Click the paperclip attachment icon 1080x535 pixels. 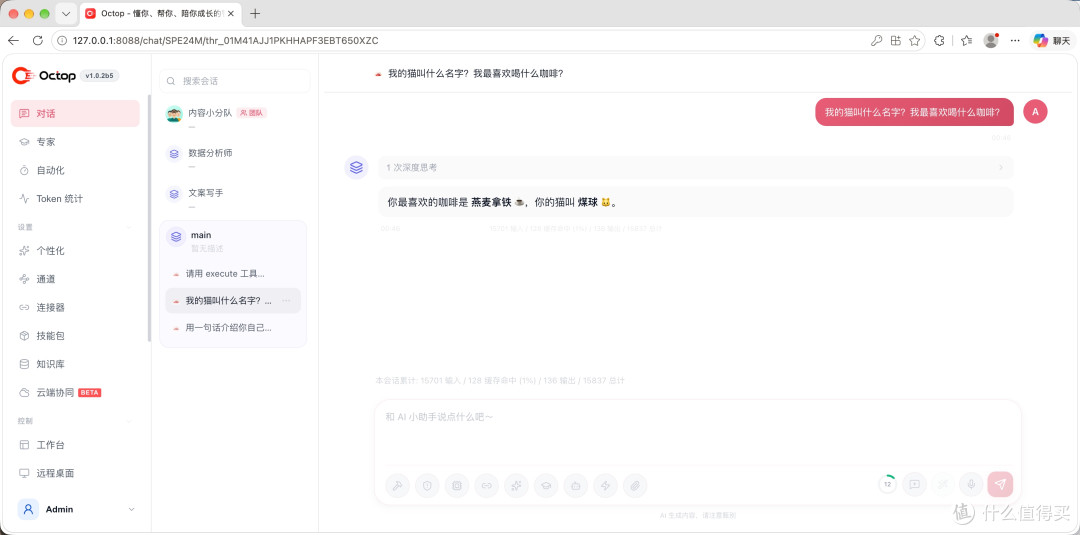click(635, 485)
